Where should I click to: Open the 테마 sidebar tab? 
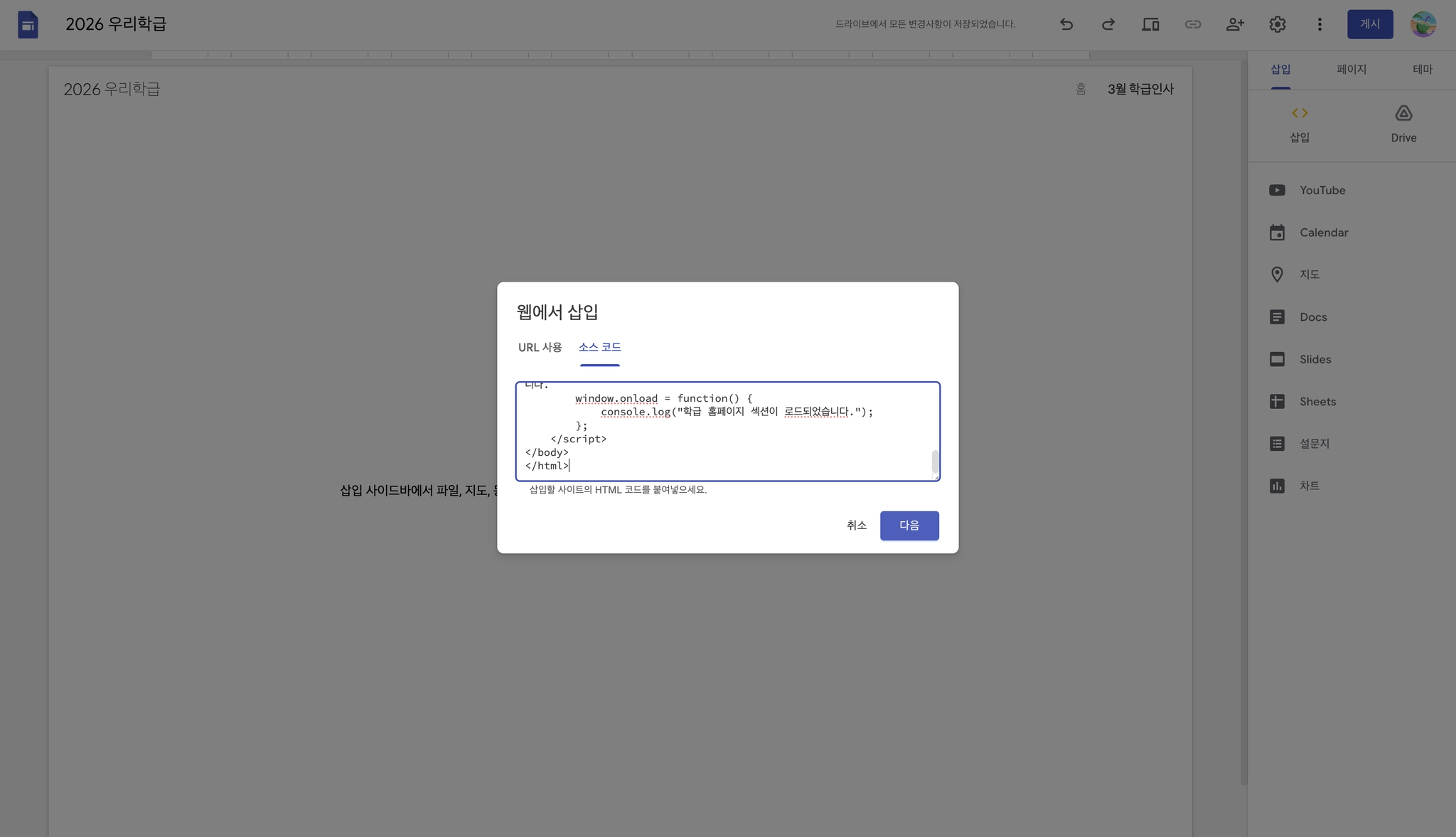coord(1422,69)
